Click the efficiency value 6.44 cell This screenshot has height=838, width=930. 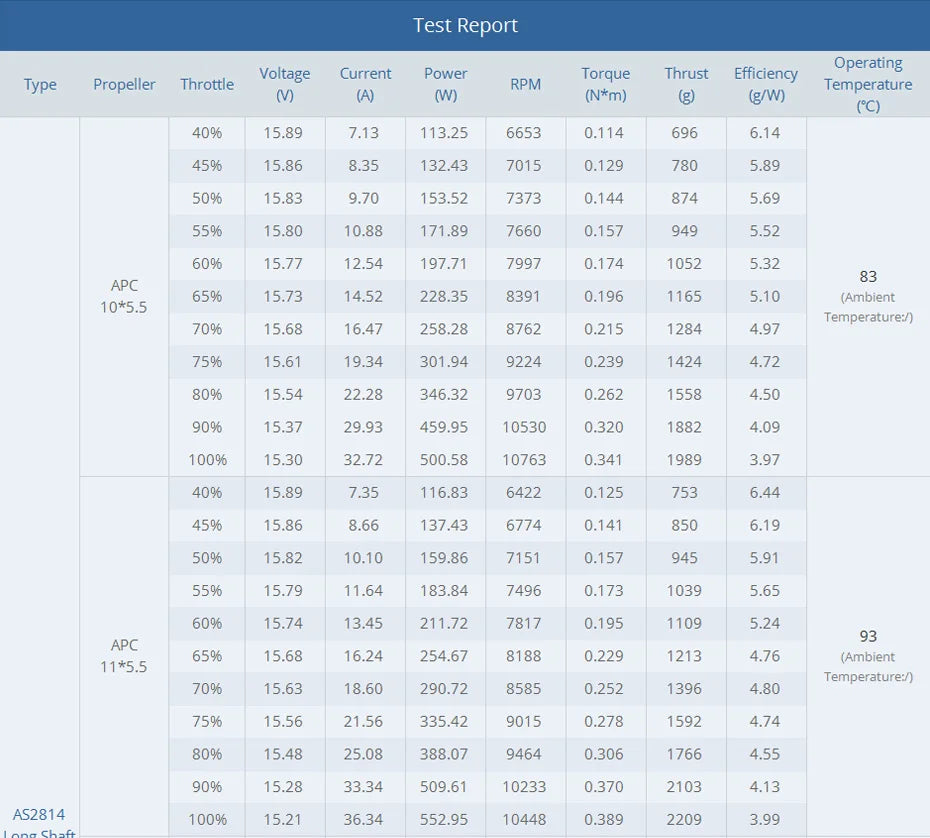pyautogui.click(x=766, y=493)
